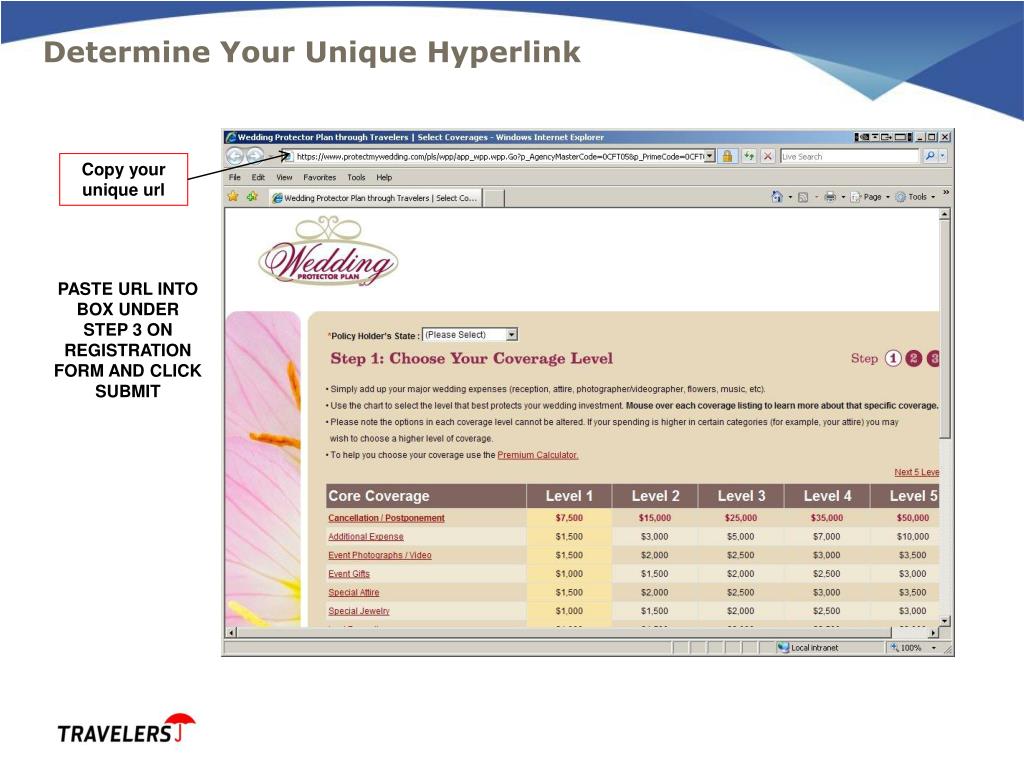The width and height of the screenshot is (1024, 768).
Task: Click the Level 1 column header
Action: pos(569,496)
